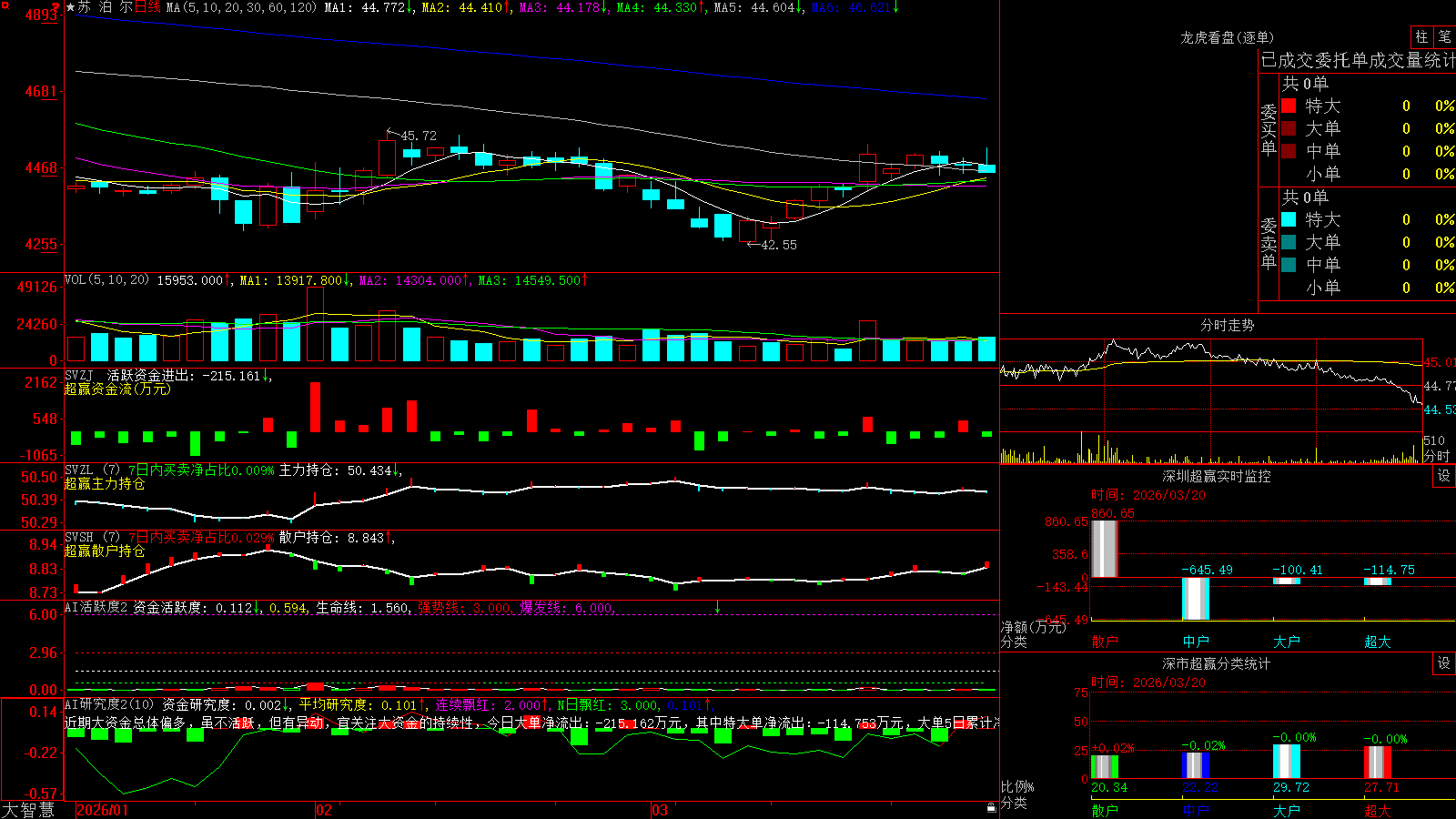
Task: Click the tall red volume bar in late March
Action: tap(867, 341)
